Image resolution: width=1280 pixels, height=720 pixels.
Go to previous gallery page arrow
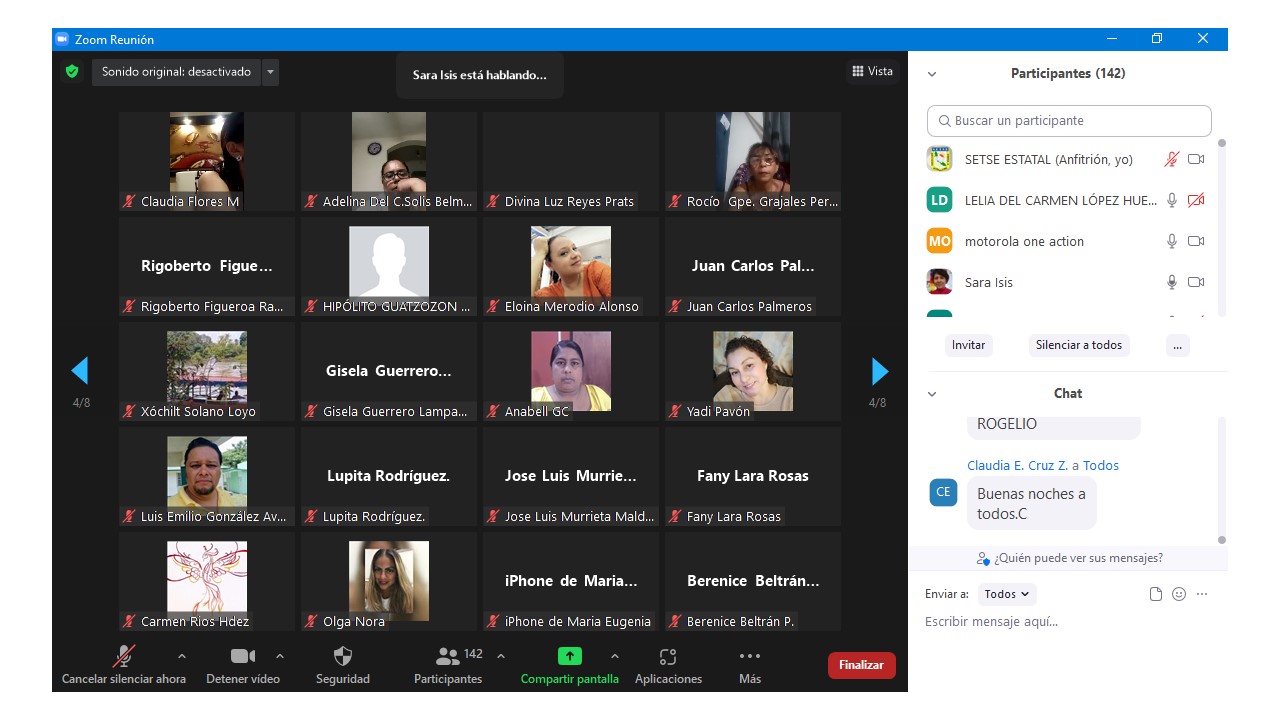[80, 371]
